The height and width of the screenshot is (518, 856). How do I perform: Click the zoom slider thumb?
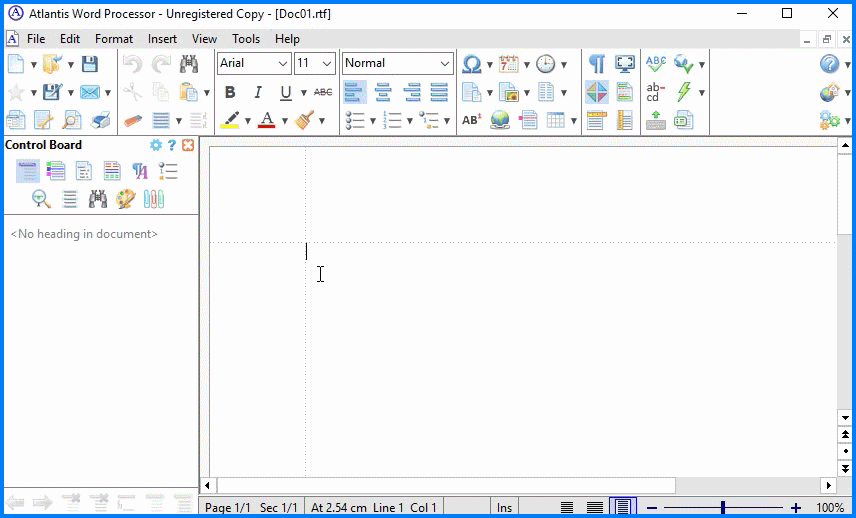(723, 508)
